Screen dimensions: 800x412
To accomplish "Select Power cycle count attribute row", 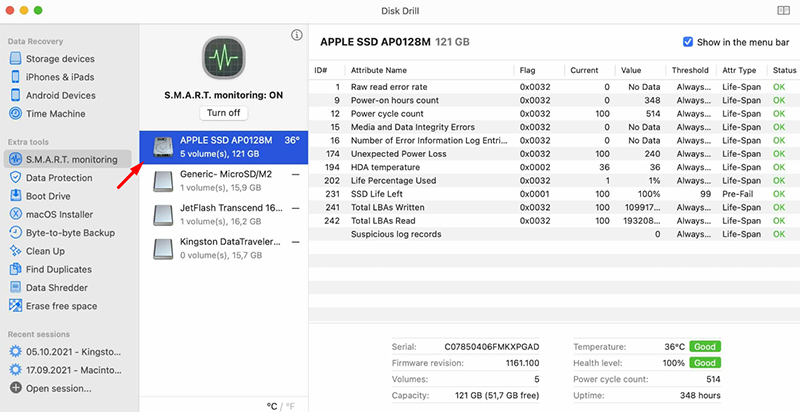I will pos(554,114).
